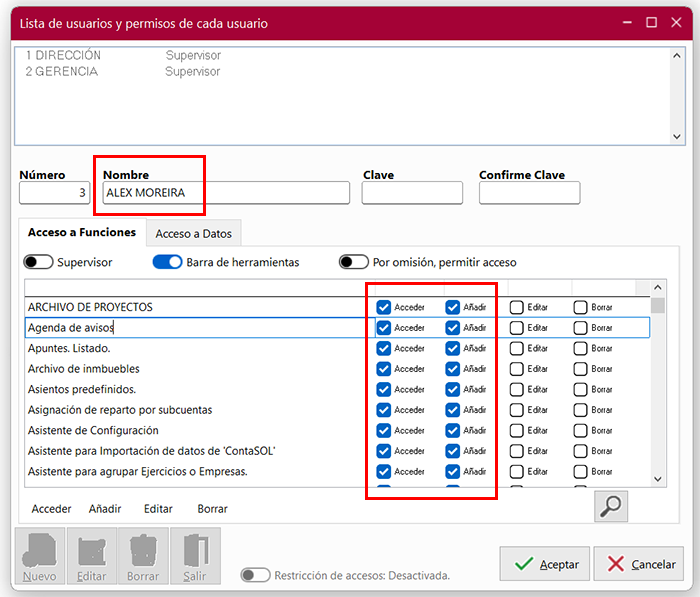This screenshot has height=597, width=700.
Task: Check Borrar for Asientos predefinidos.
Action: click(581, 389)
